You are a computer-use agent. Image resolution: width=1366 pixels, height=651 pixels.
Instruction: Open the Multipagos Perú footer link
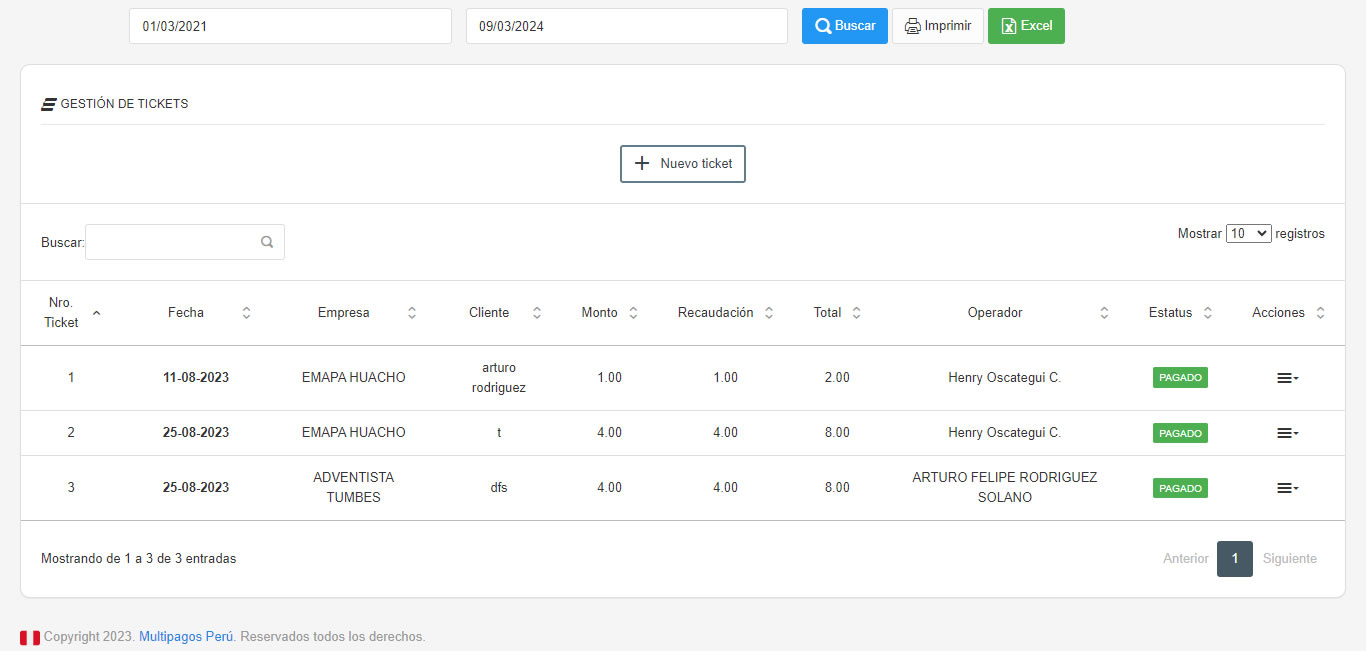(x=186, y=636)
